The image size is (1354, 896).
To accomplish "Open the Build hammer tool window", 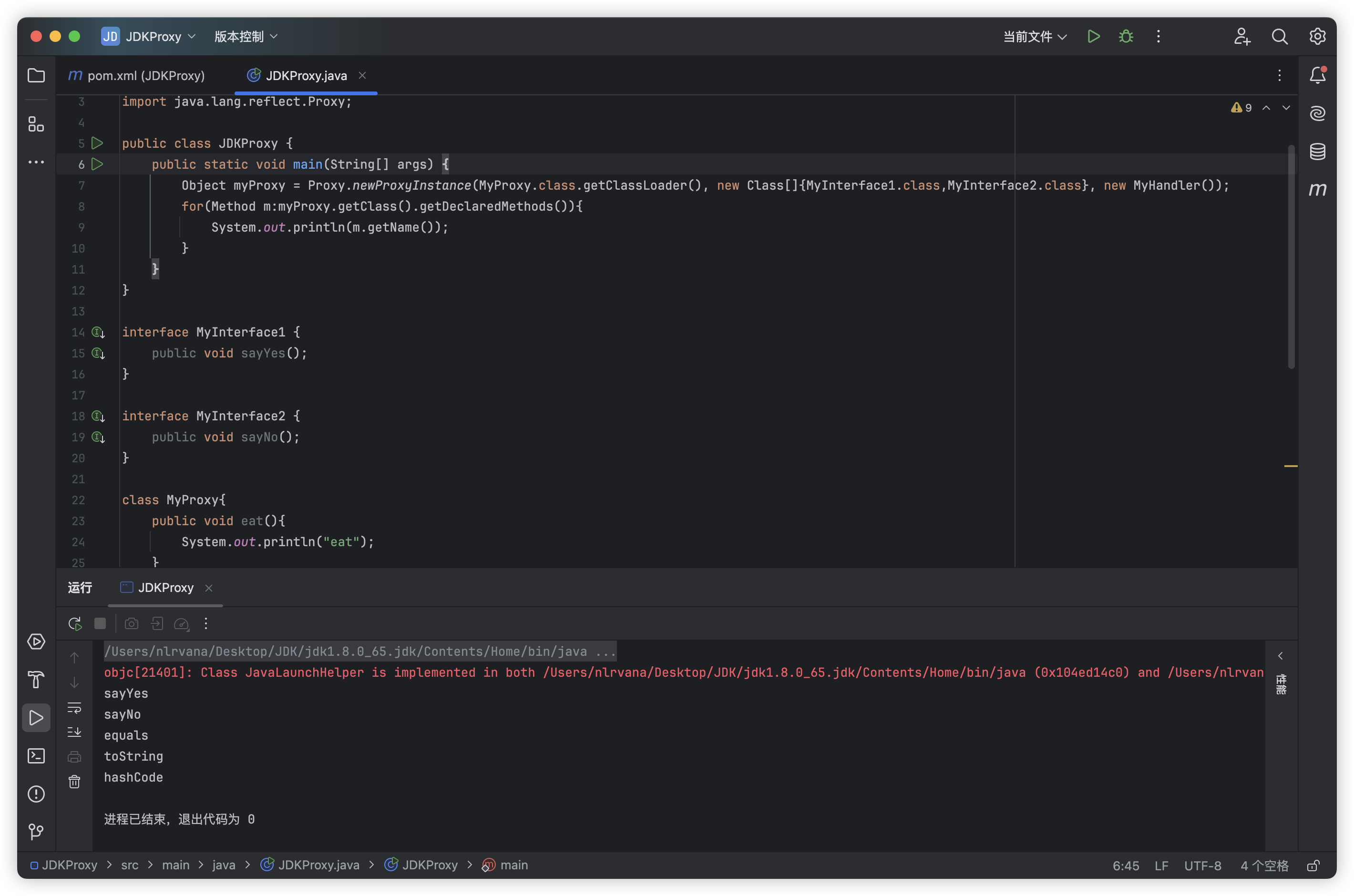I will point(36,680).
